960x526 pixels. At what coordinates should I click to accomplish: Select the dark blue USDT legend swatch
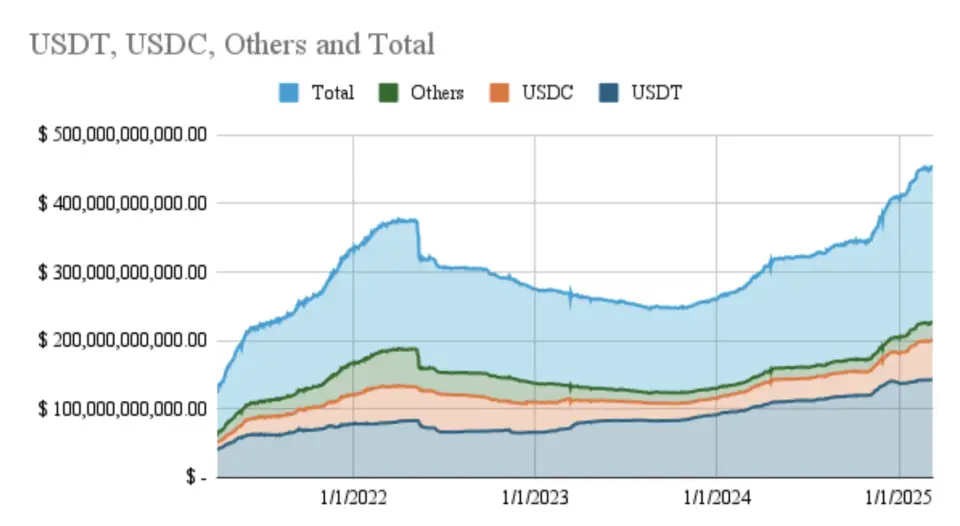pyautogui.click(x=609, y=93)
